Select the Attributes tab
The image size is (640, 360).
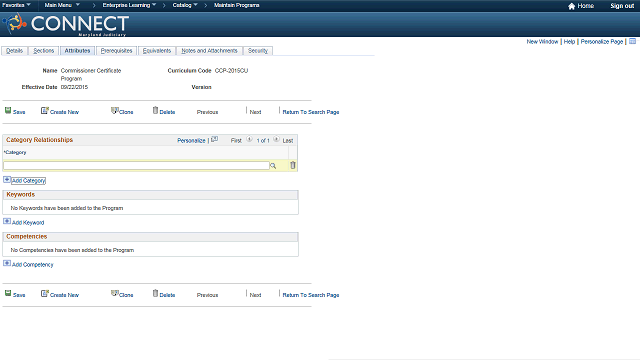(77, 51)
